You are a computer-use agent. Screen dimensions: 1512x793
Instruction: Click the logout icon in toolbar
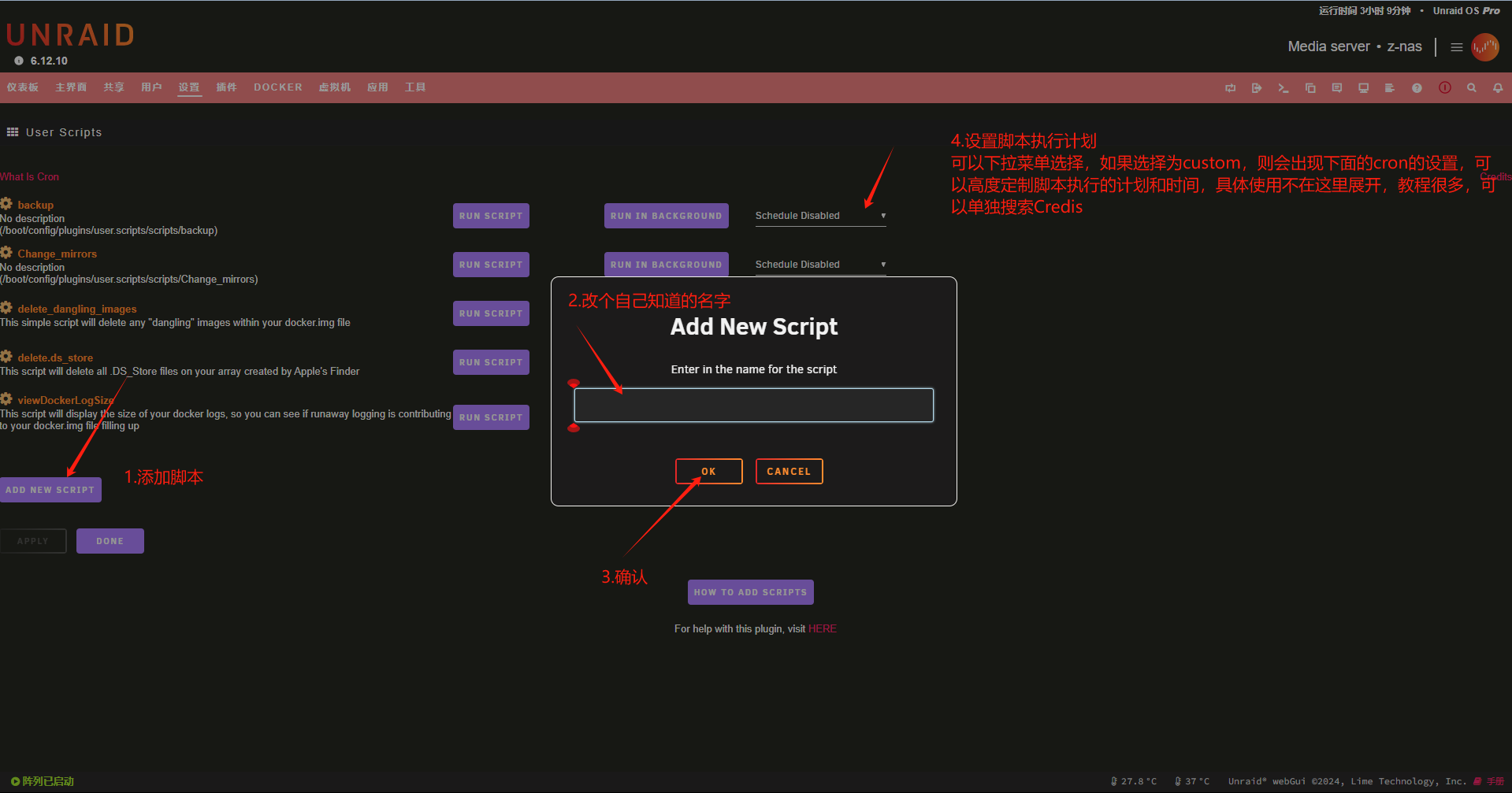pyautogui.click(x=1257, y=88)
